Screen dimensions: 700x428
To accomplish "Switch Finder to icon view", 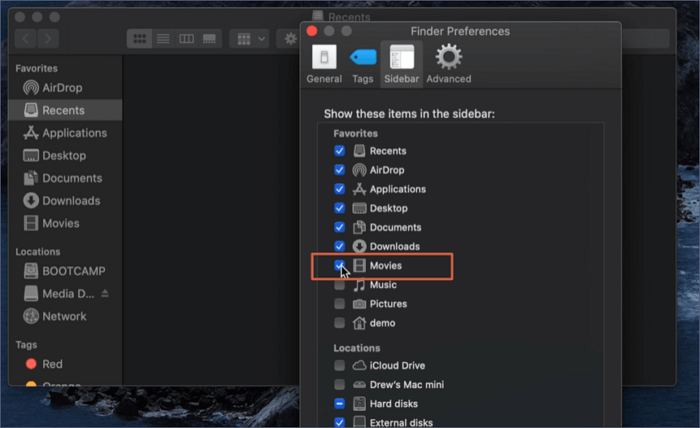I will [139, 38].
